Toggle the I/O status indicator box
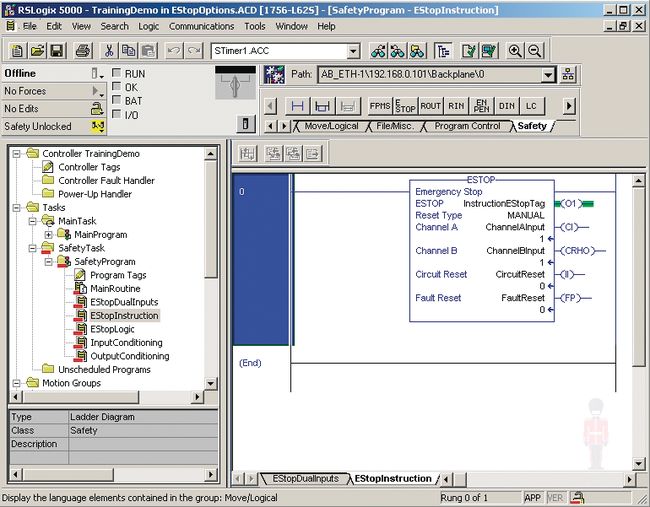The height and width of the screenshot is (507, 650). [117, 114]
